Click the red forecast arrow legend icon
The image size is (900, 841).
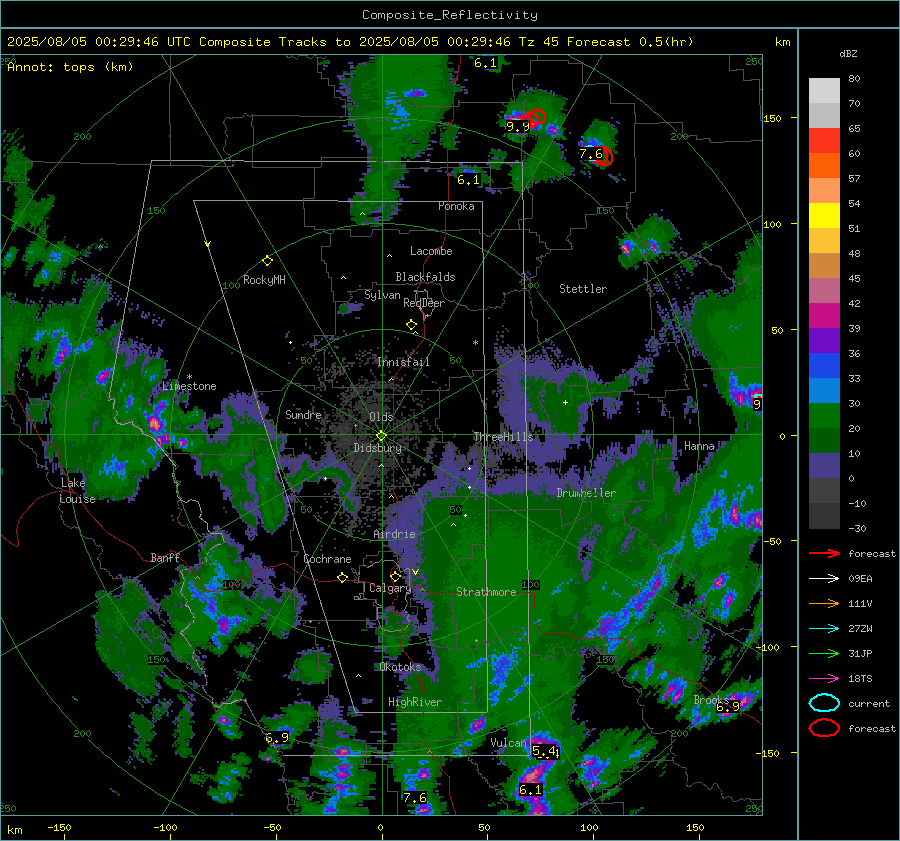824,553
